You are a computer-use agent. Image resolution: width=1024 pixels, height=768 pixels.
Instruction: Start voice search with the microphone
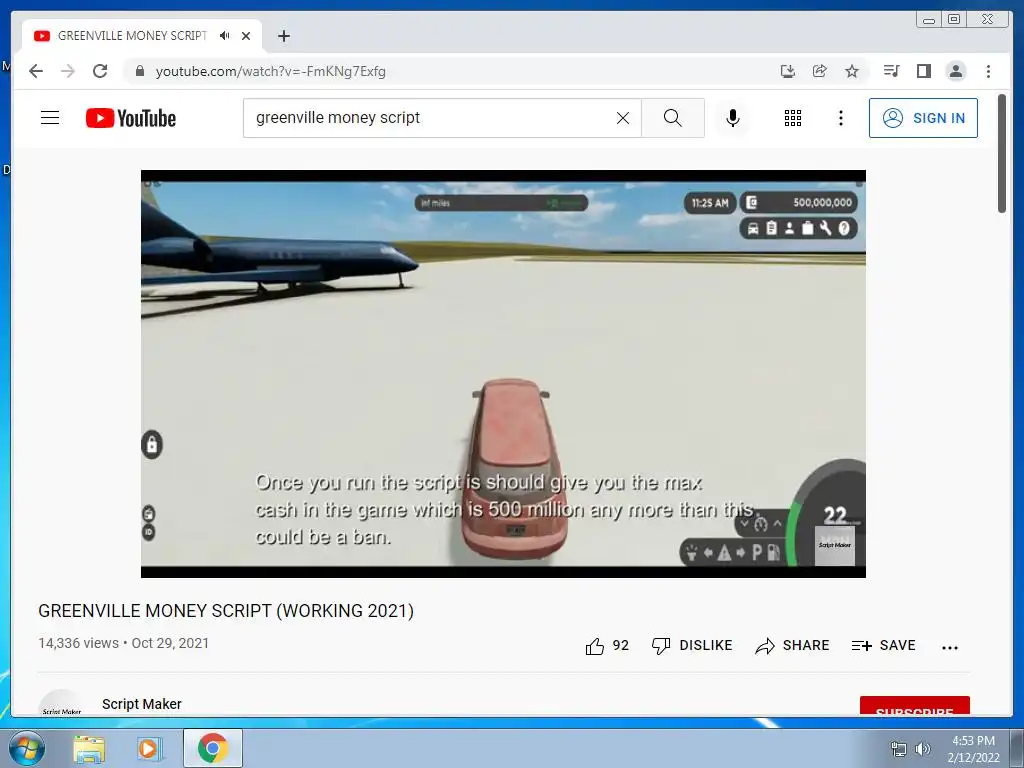tap(733, 118)
